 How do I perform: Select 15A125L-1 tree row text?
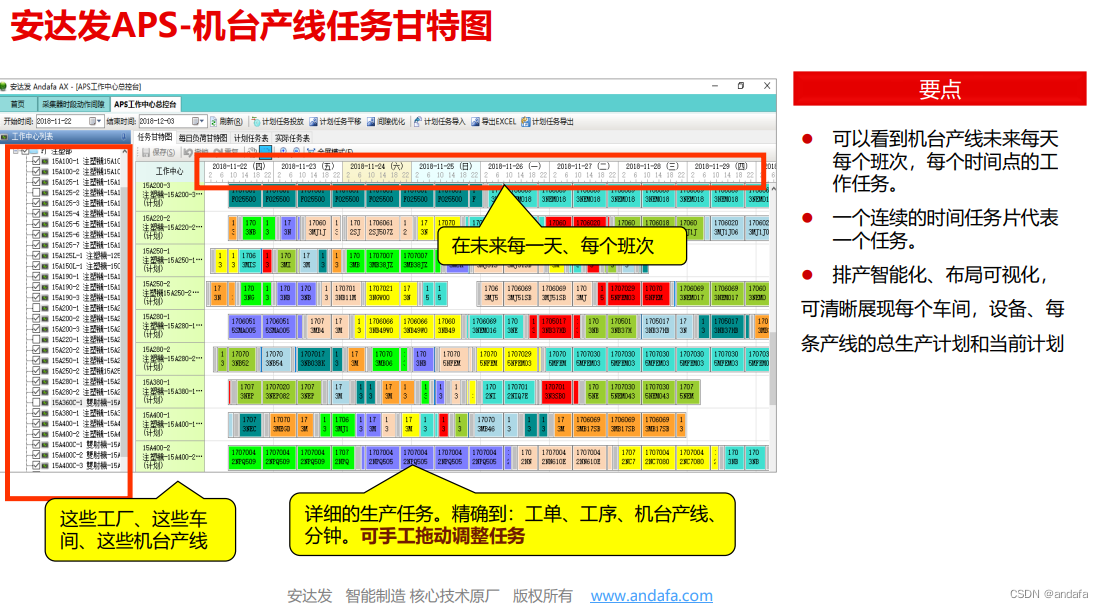pos(86,255)
